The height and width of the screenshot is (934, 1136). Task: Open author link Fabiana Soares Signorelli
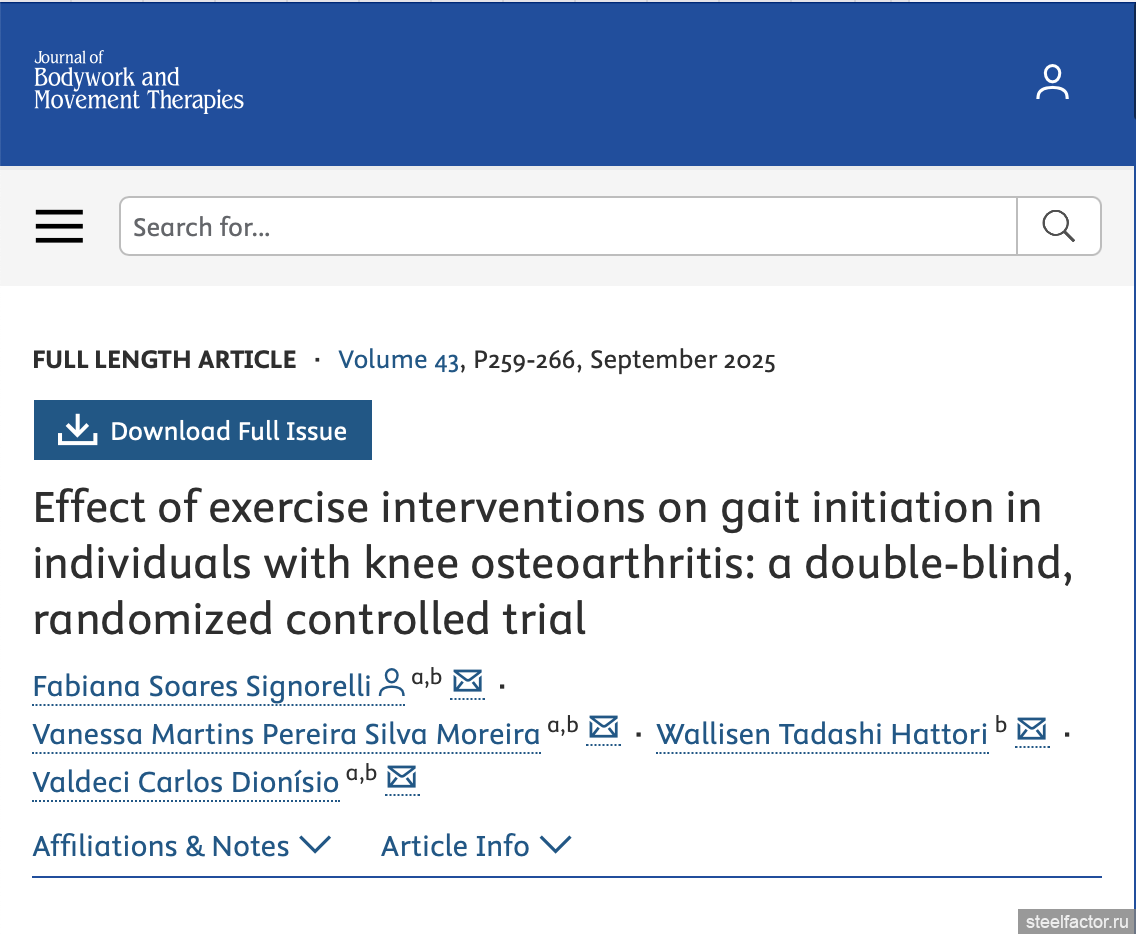point(201,687)
